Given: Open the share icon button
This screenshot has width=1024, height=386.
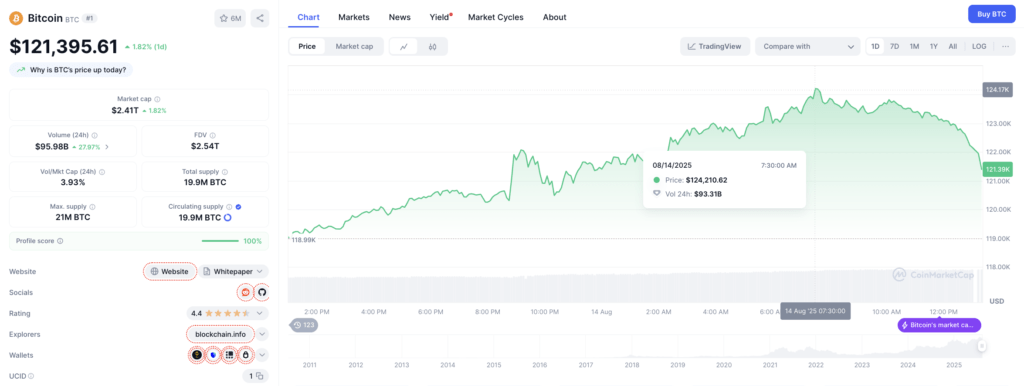Looking at the screenshot, I should (x=259, y=18).
